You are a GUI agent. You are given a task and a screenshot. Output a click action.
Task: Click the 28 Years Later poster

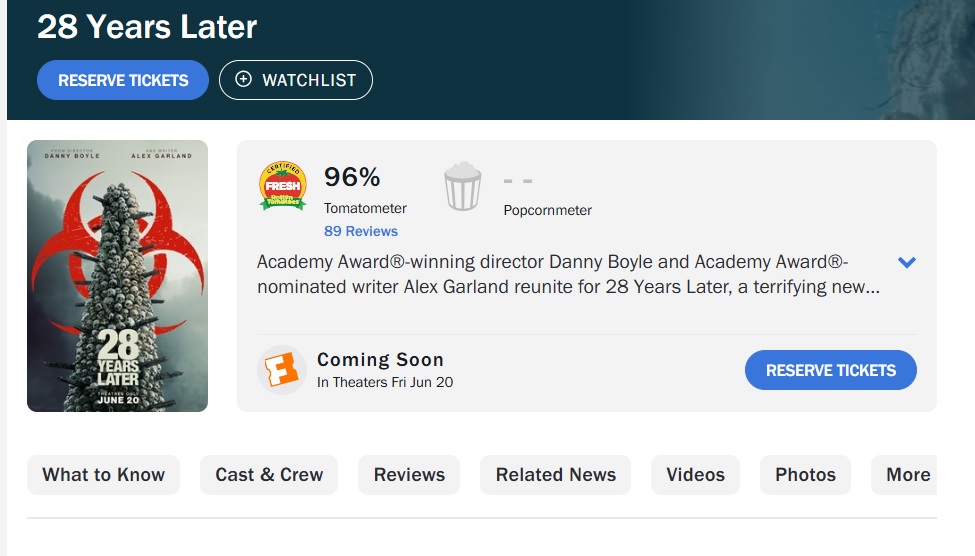point(117,275)
